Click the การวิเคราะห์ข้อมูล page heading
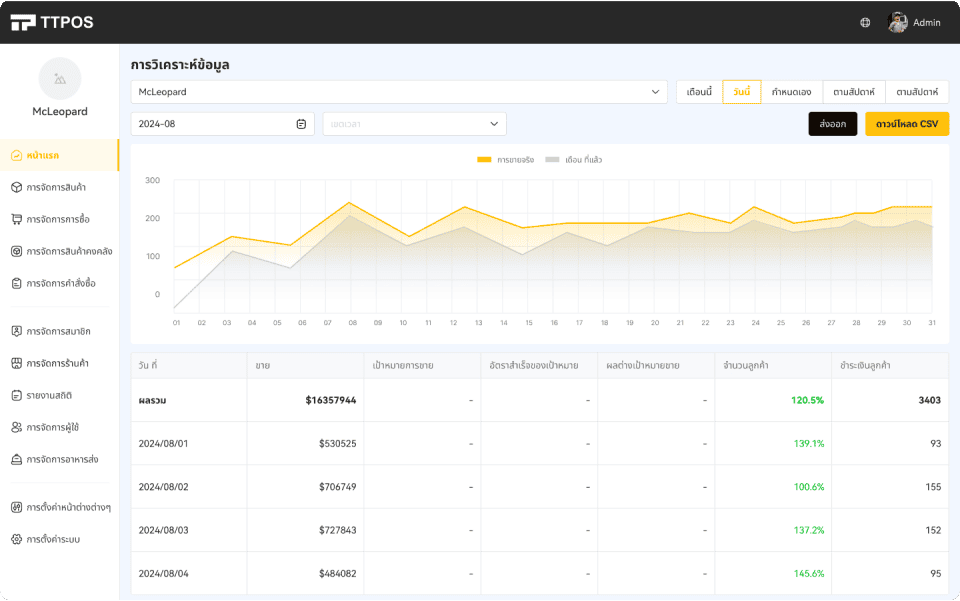The height and width of the screenshot is (601, 960). coord(180,65)
